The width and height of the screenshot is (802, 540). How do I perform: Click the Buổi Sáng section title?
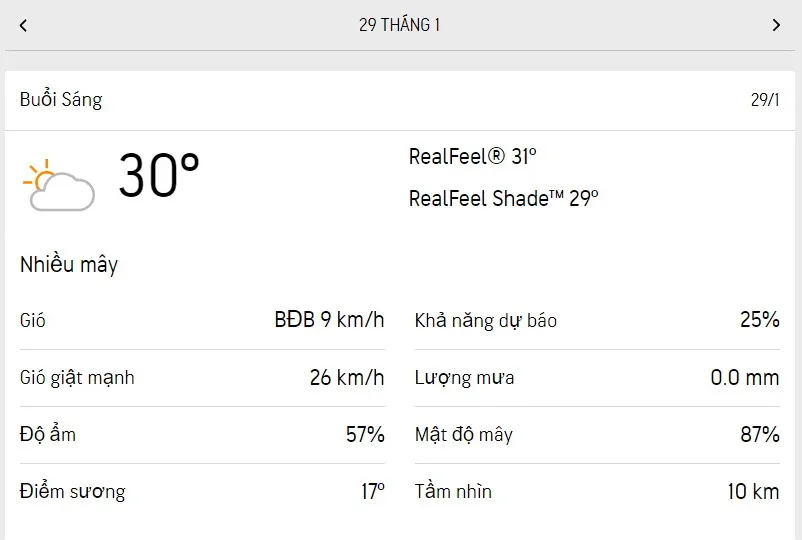61,100
